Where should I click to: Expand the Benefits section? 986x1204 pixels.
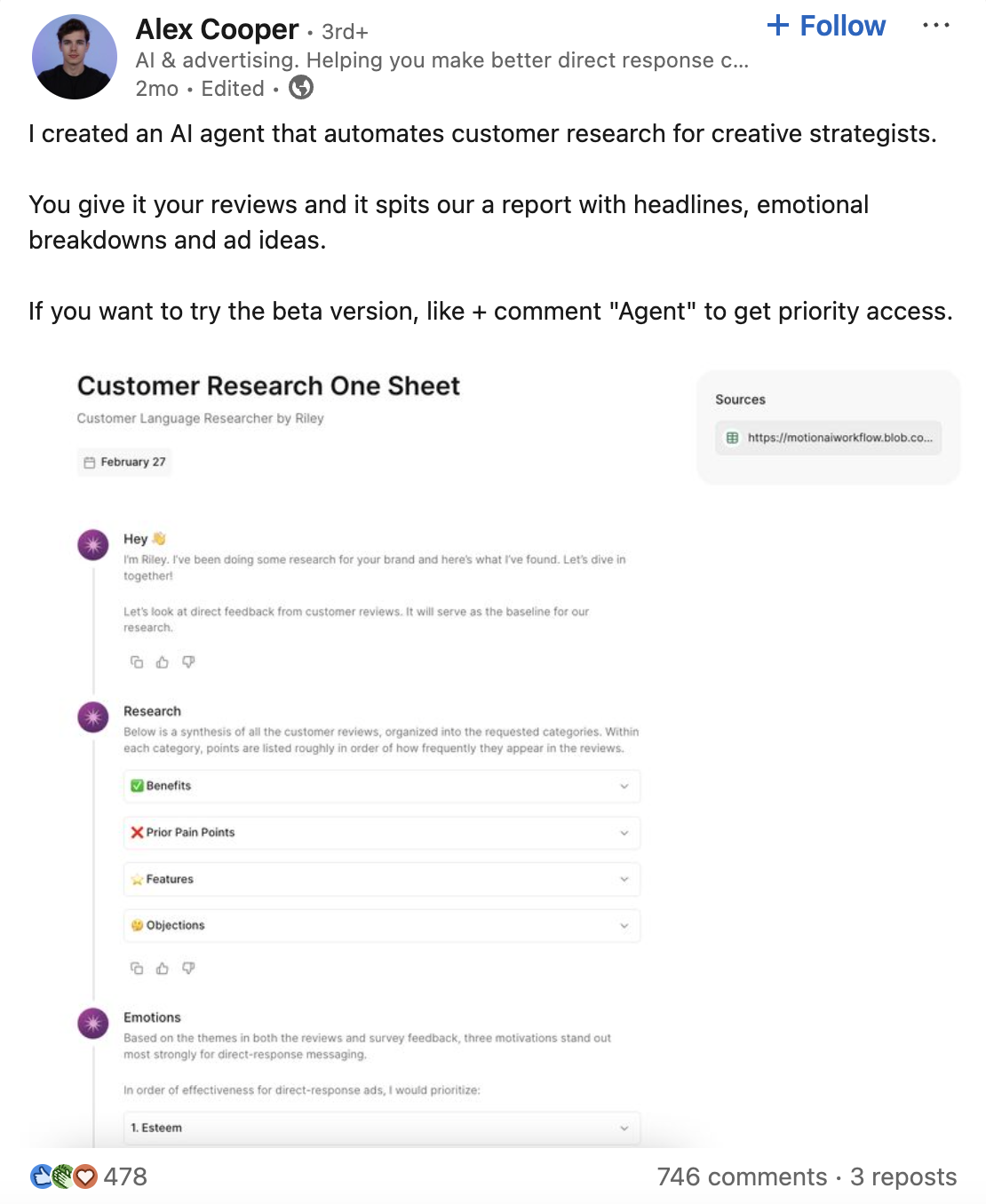(x=382, y=787)
